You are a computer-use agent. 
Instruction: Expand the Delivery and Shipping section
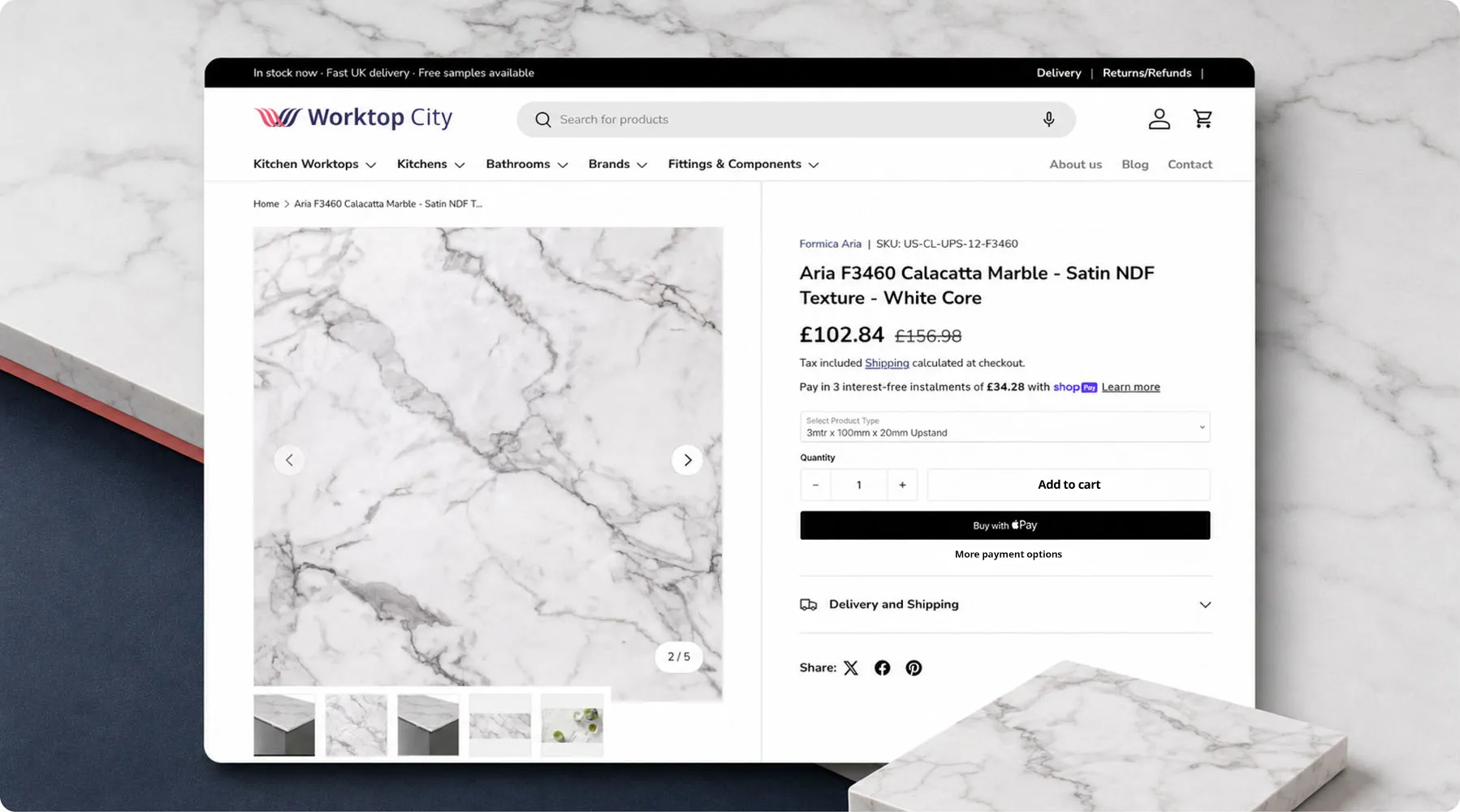1005,605
